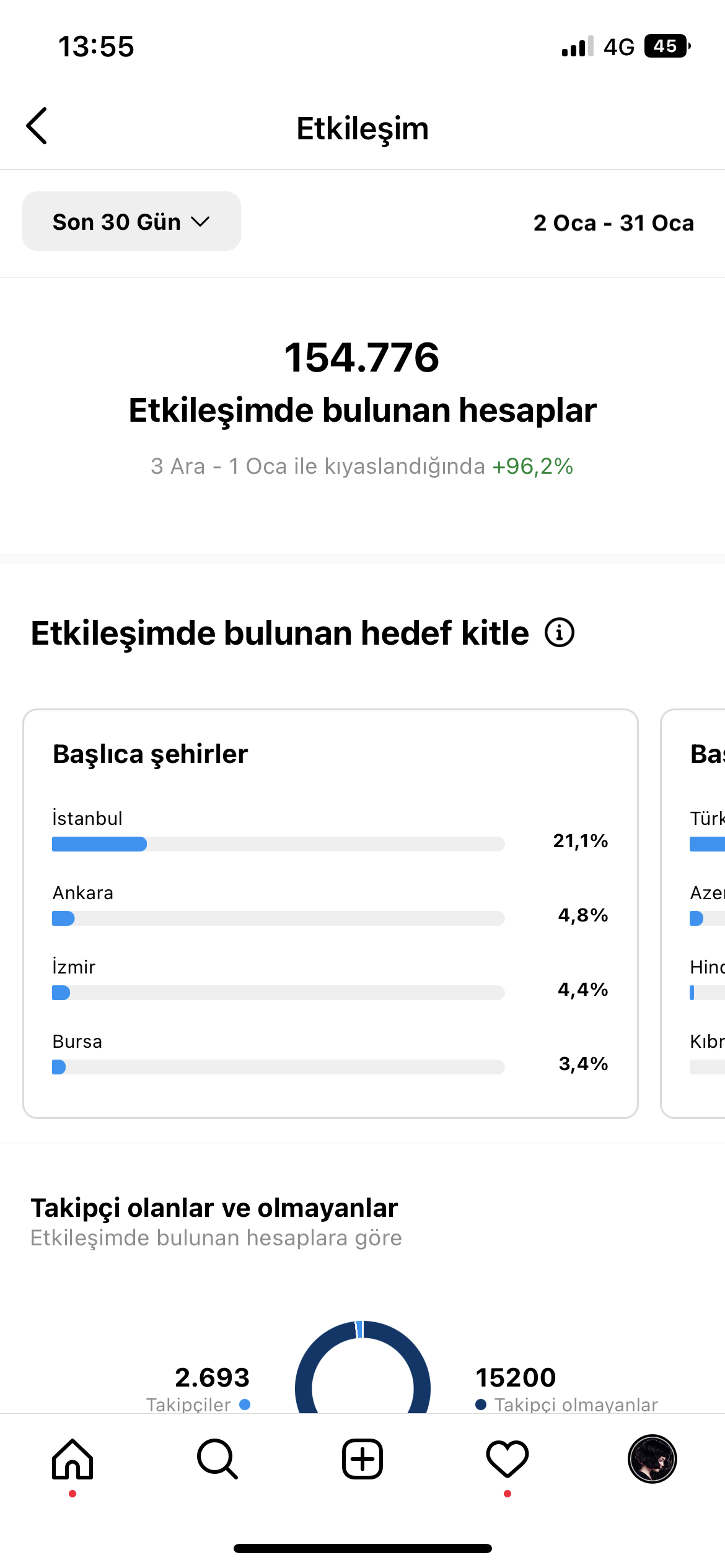Viewport: 725px width, 1568px height.
Task: Tap the İstanbul percentage bar
Action: (278, 844)
